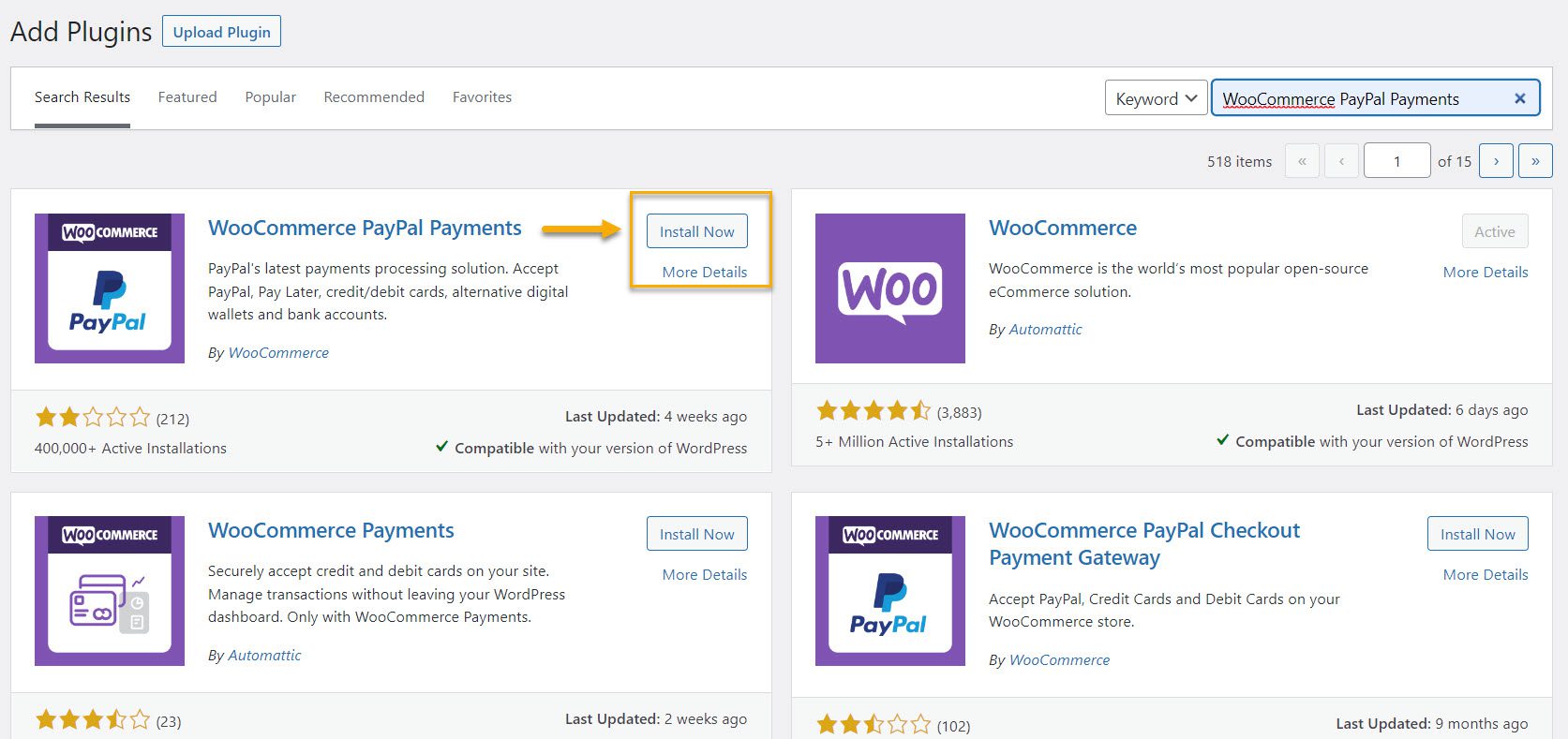
Task: Click the 5+ Million Active Installations text
Action: pyautogui.click(x=914, y=442)
